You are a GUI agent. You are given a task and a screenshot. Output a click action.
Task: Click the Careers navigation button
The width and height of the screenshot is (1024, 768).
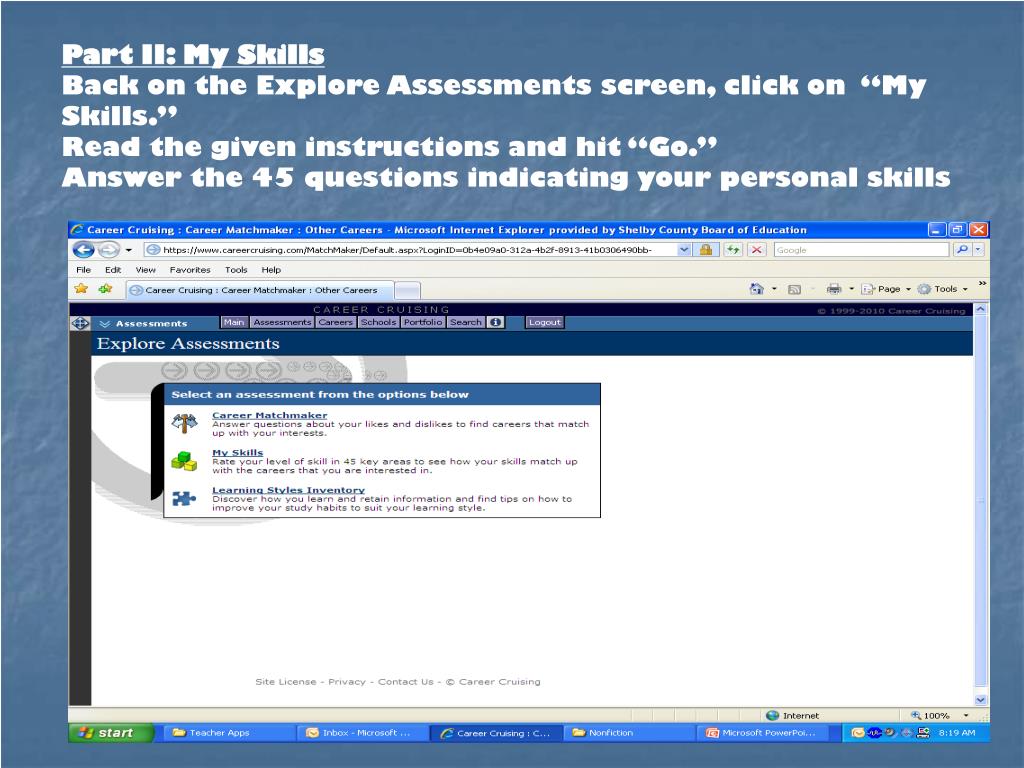click(x=336, y=322)
